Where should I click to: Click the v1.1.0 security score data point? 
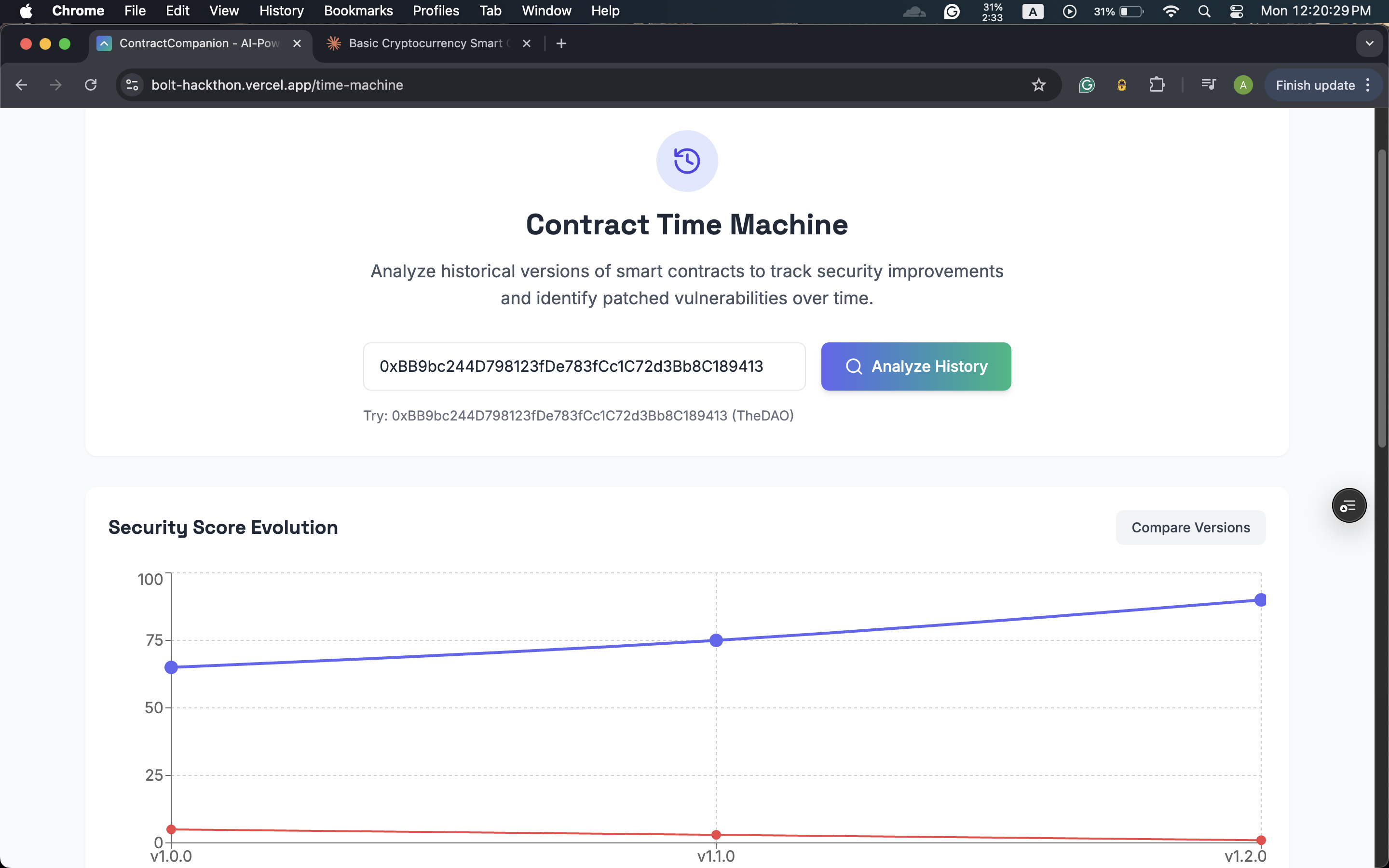(716, 640)
